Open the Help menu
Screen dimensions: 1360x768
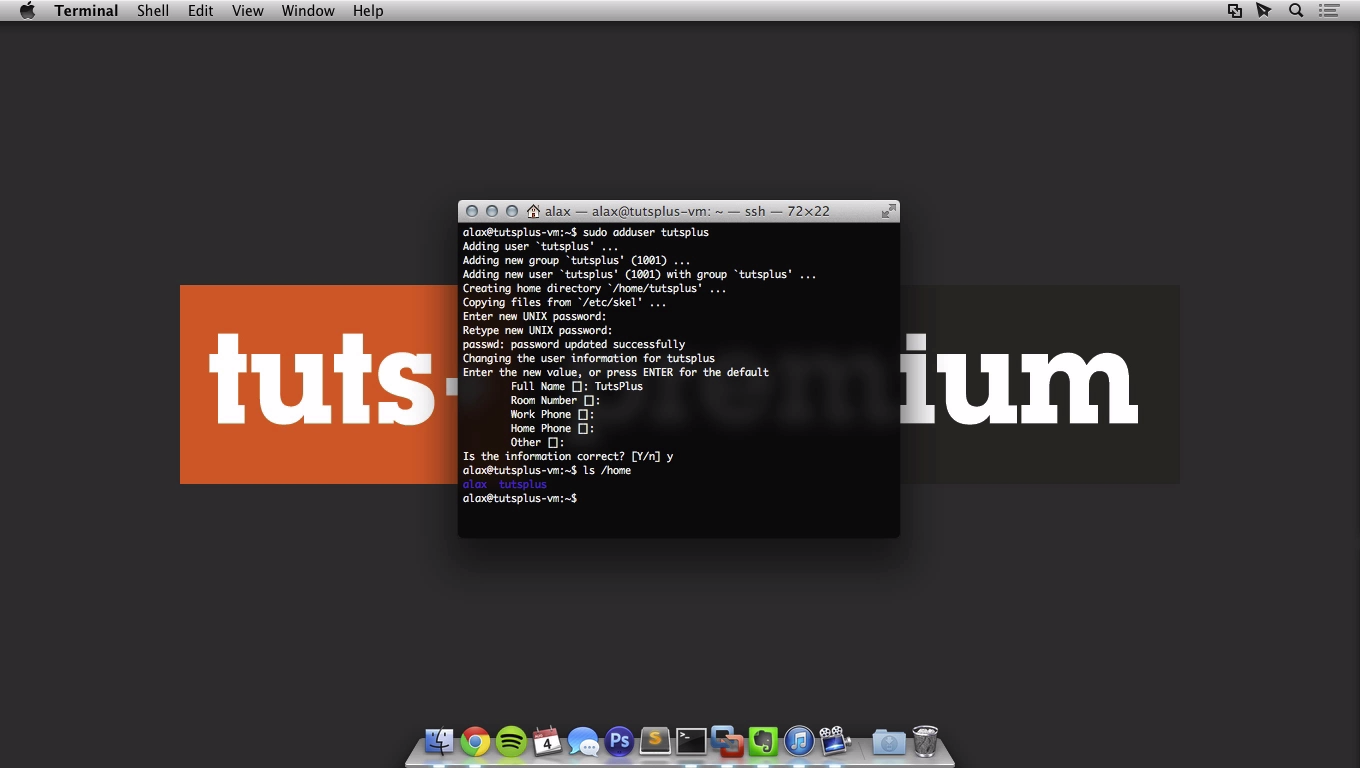(x=368, y=11)
